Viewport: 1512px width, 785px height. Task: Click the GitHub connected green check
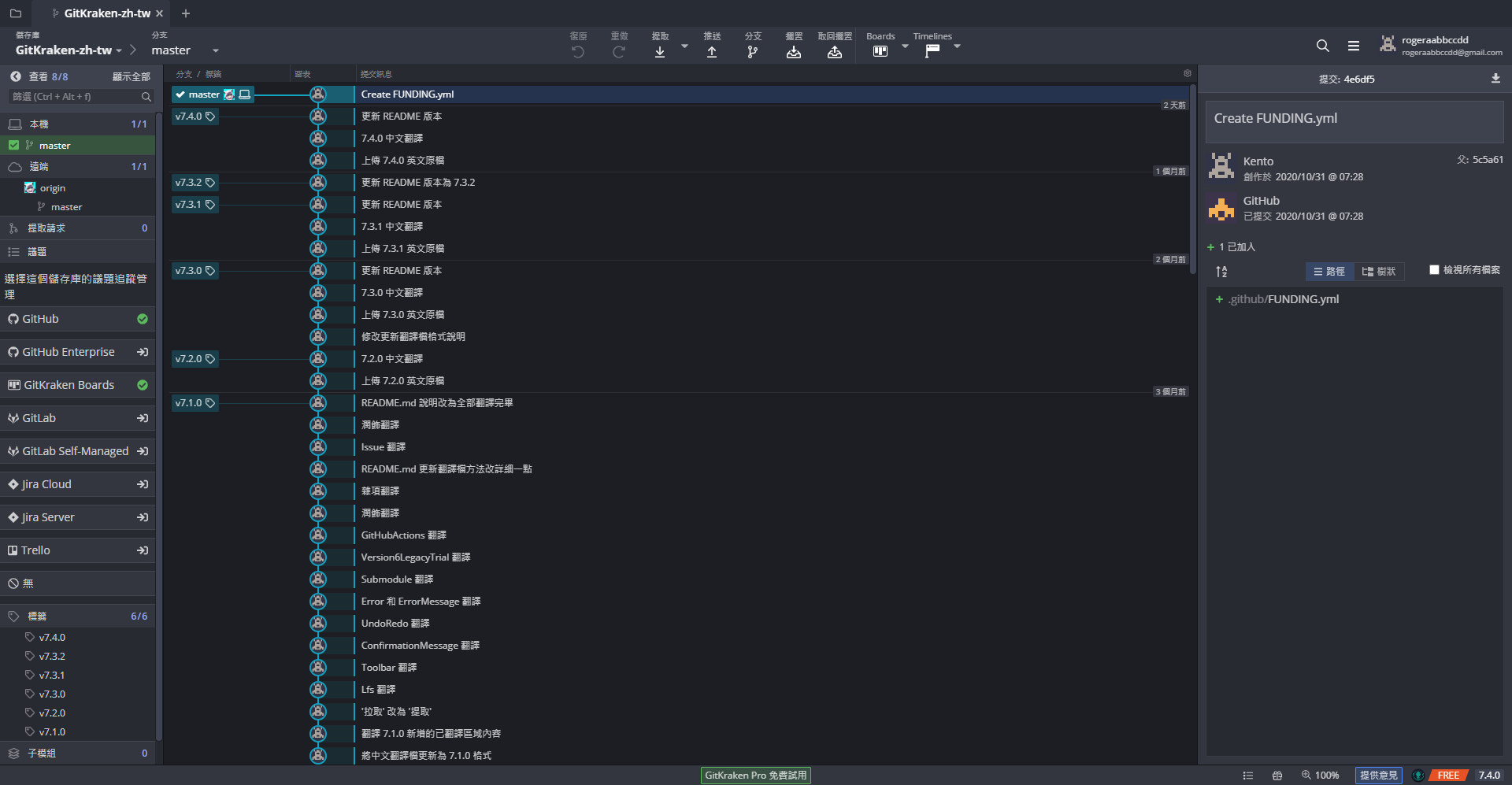click(x=143, y=319)
